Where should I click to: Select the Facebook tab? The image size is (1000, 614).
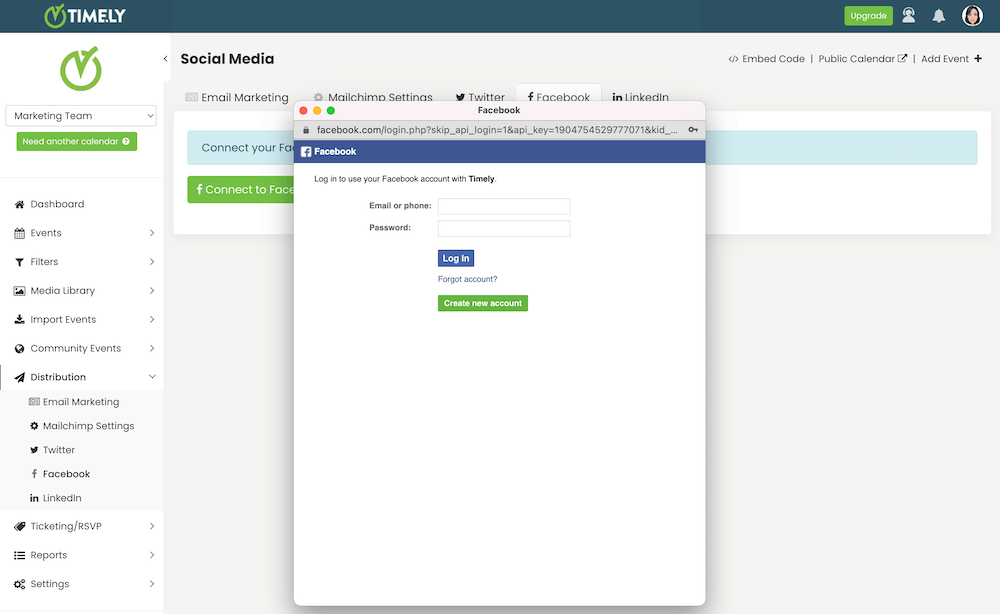pos(559,94)
